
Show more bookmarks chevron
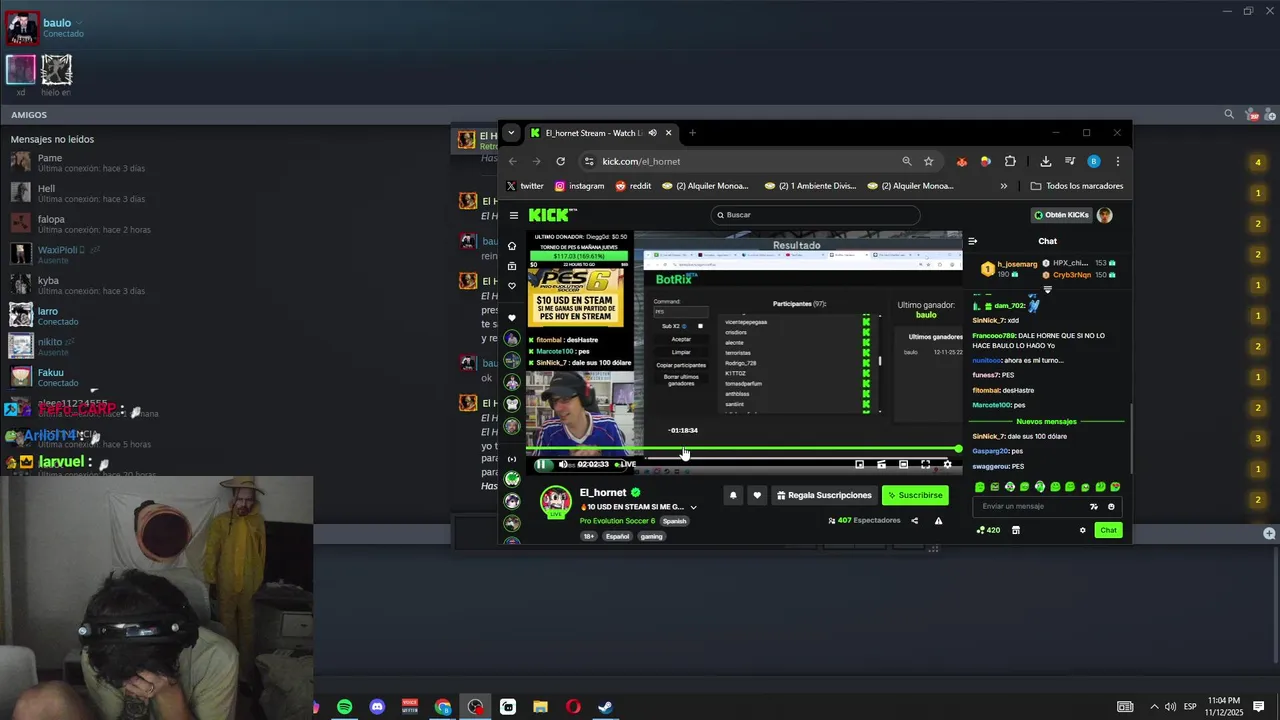pos(1003,186)
